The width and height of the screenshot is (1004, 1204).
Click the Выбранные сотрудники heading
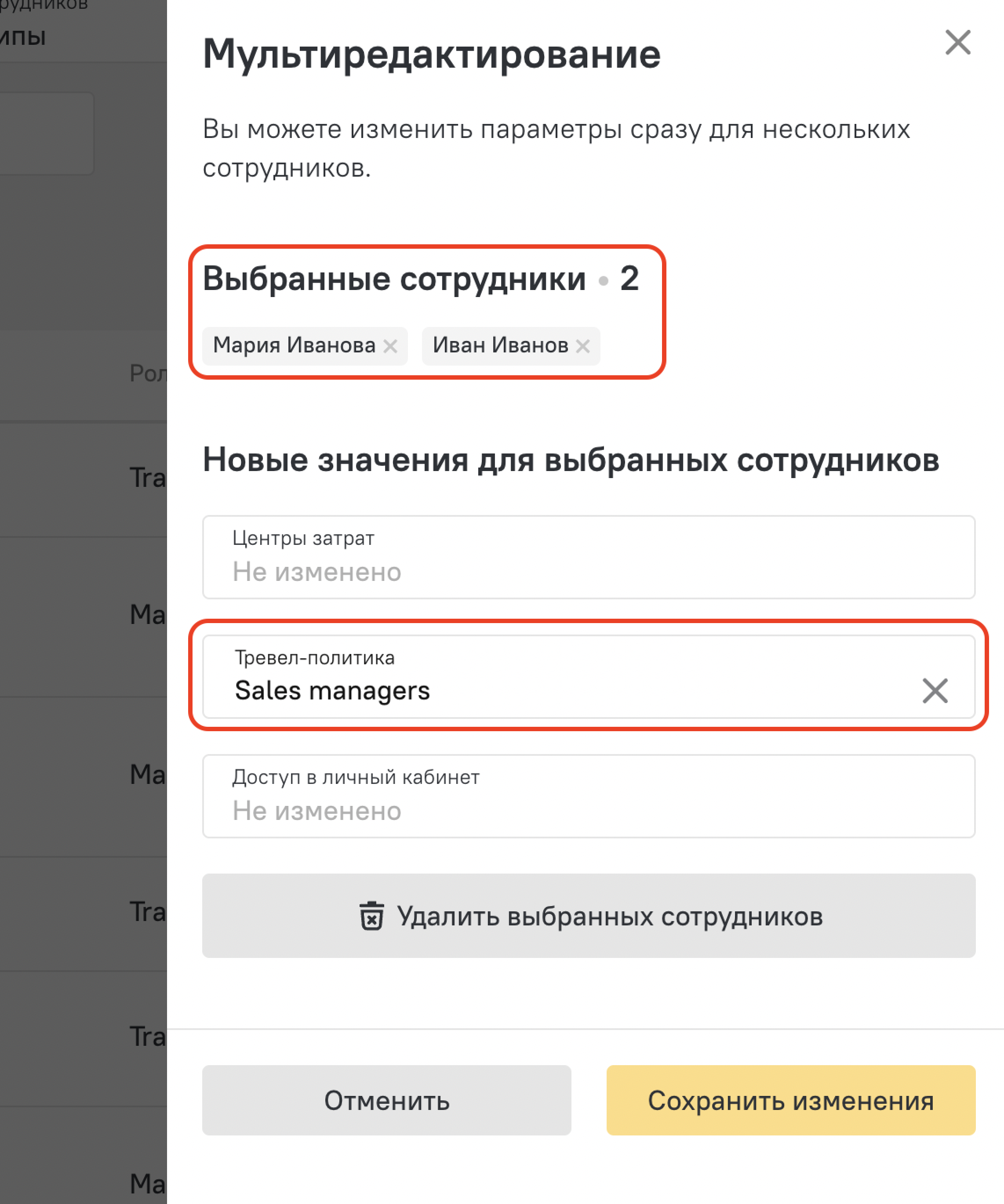pos(394,279)
